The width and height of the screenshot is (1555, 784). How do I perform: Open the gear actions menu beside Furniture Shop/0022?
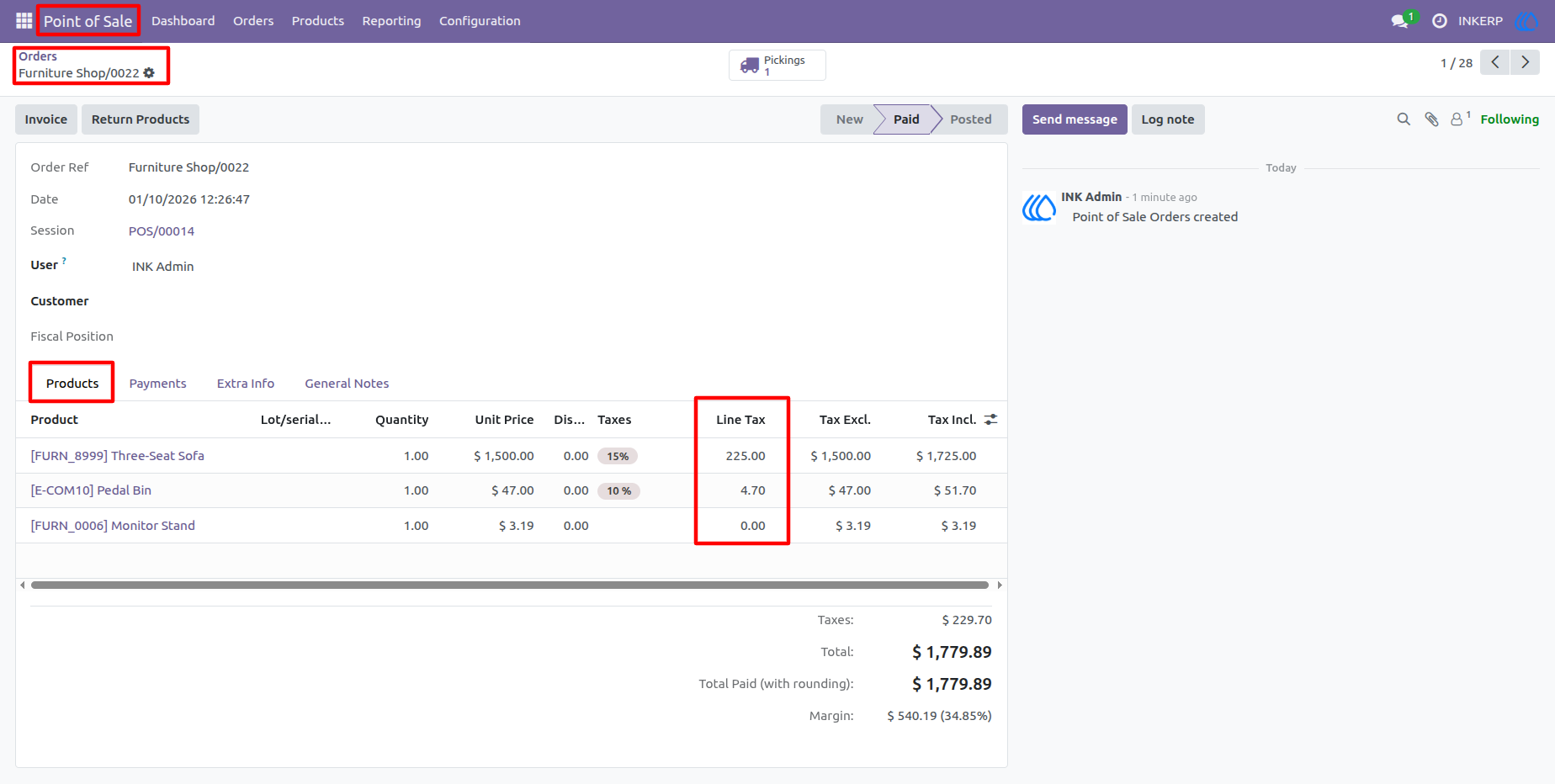pos(149,73)
